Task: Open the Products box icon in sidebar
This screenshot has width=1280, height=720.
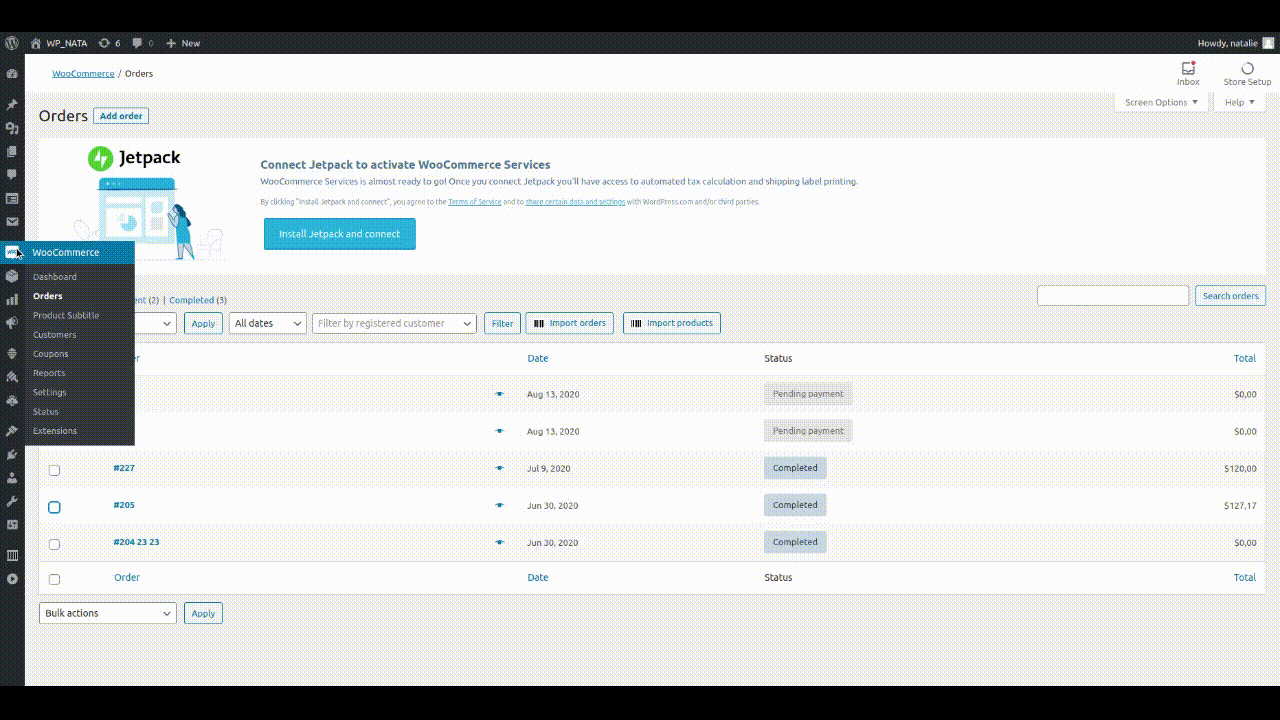Action: 12,276
